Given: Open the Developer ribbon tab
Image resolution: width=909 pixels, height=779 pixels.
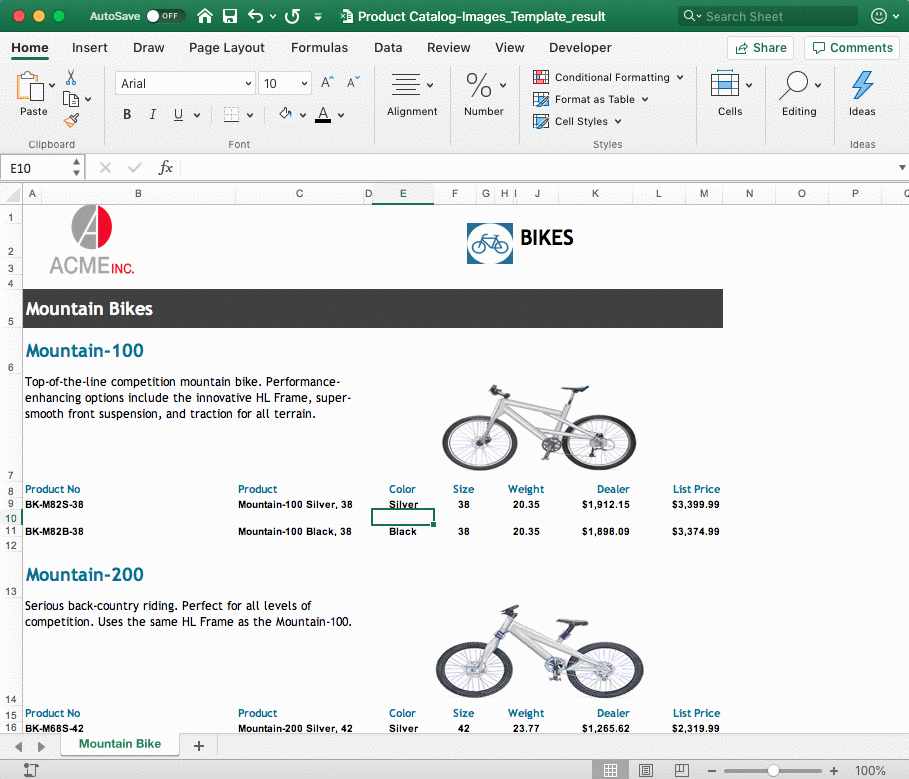Looking at the screenshot, I should tap(580, 47).
